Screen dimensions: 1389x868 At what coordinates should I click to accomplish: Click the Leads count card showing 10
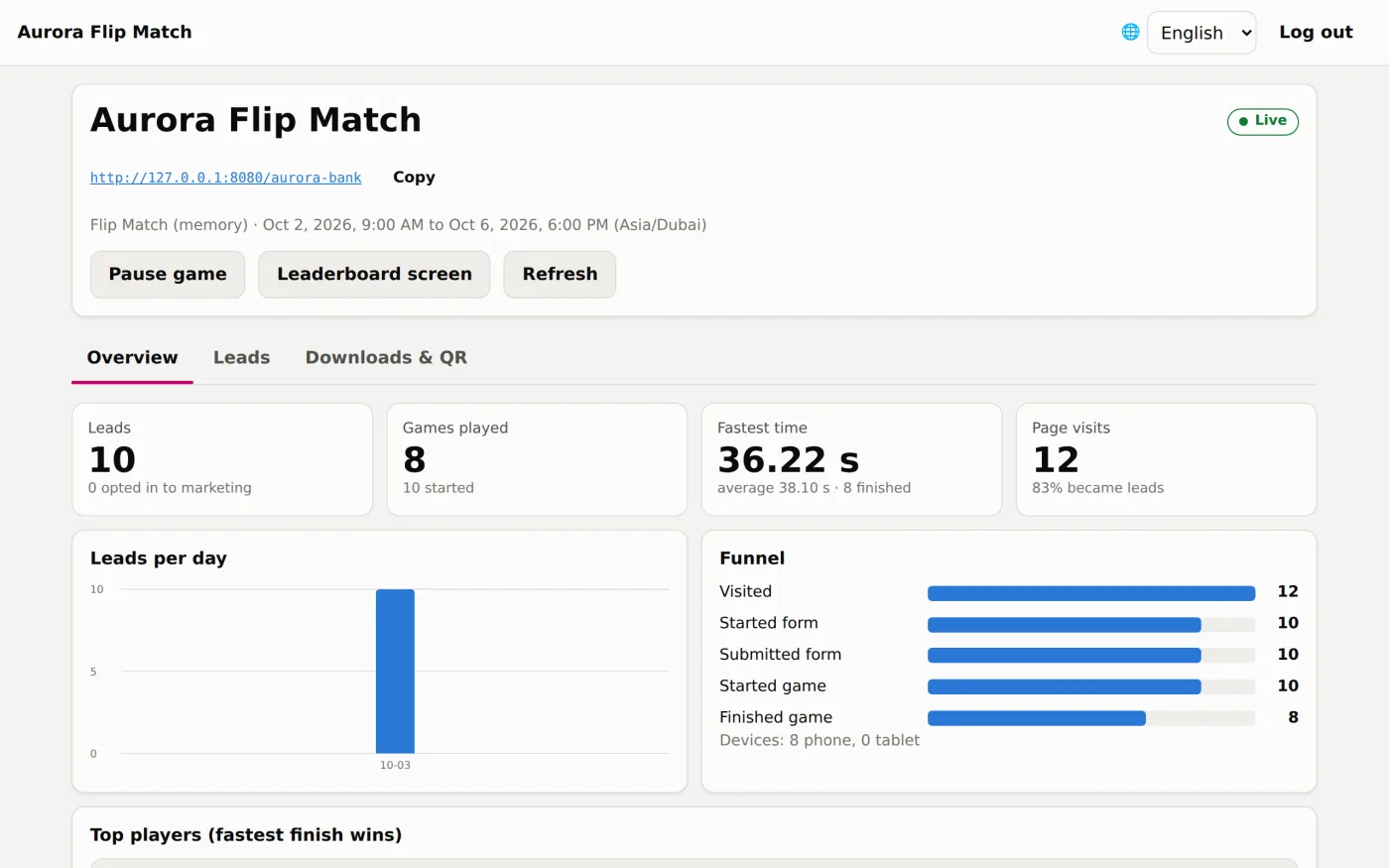222,459
